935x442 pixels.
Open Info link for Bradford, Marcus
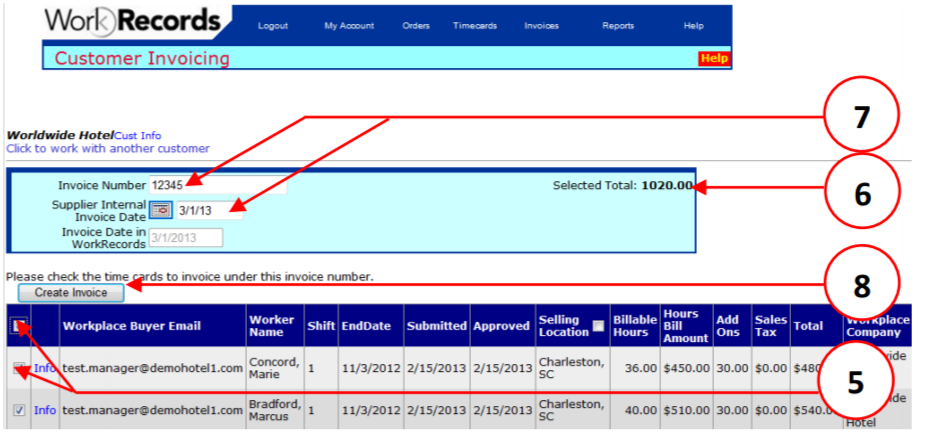45,410
